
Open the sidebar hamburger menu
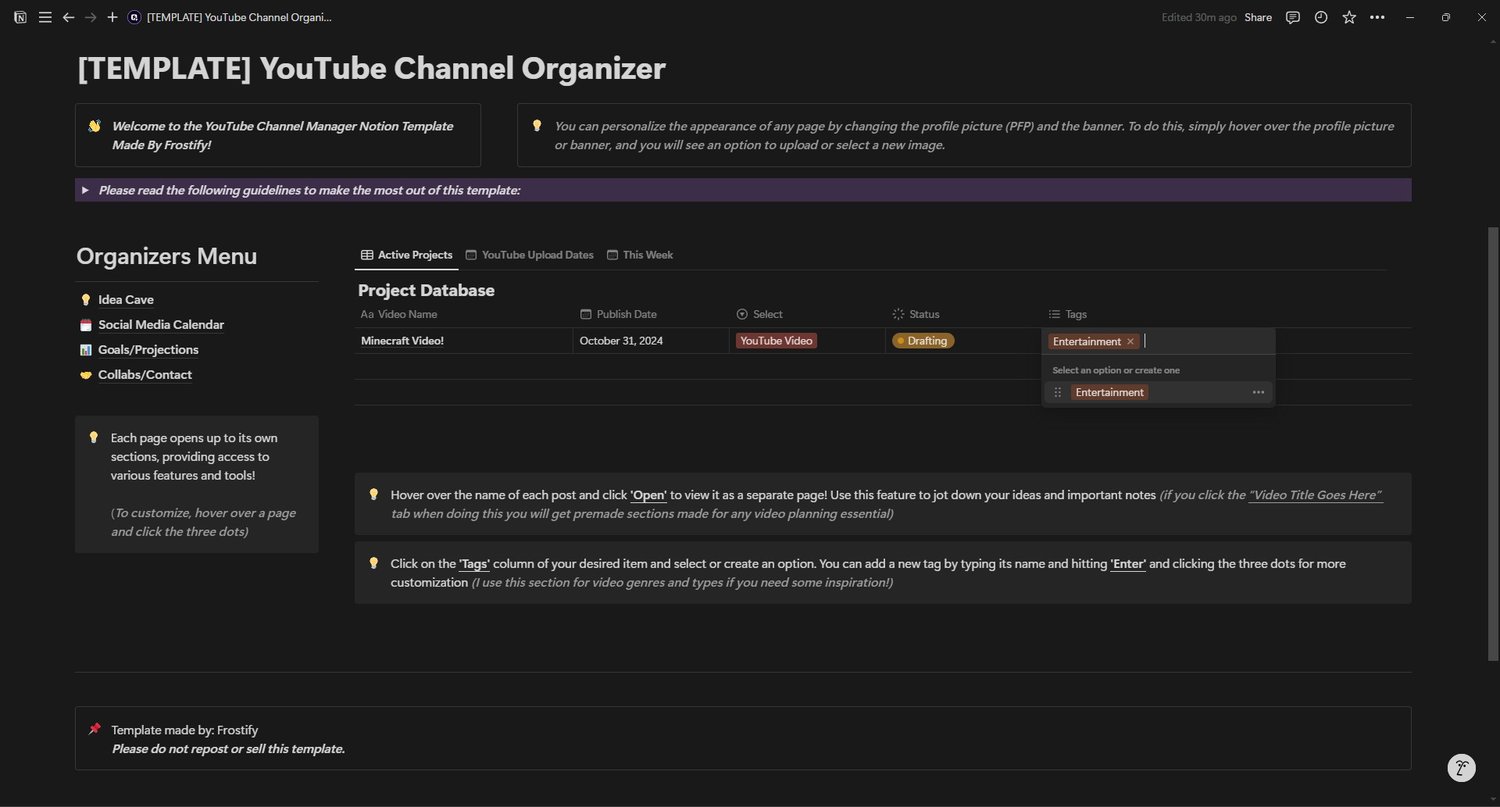click(45, 17)
